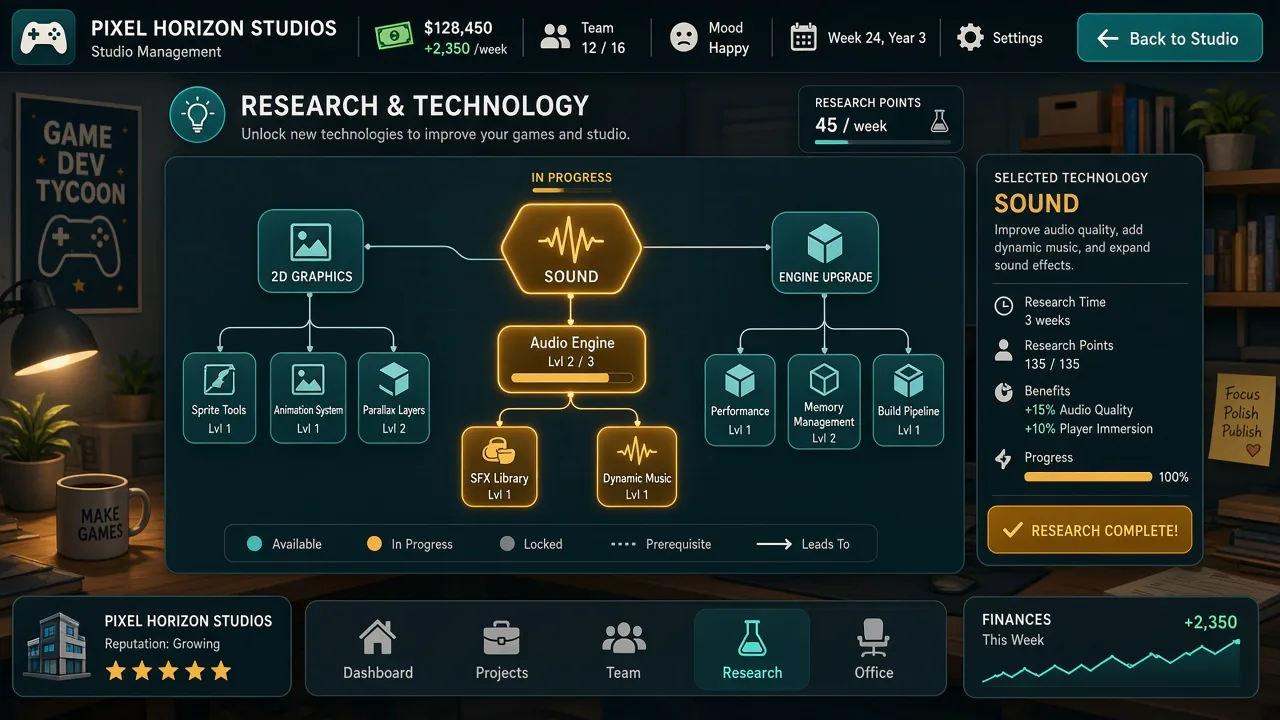Click the "$128,450" balance text
This screenshot has height=720, width=1280.
[x=458, y=28]
